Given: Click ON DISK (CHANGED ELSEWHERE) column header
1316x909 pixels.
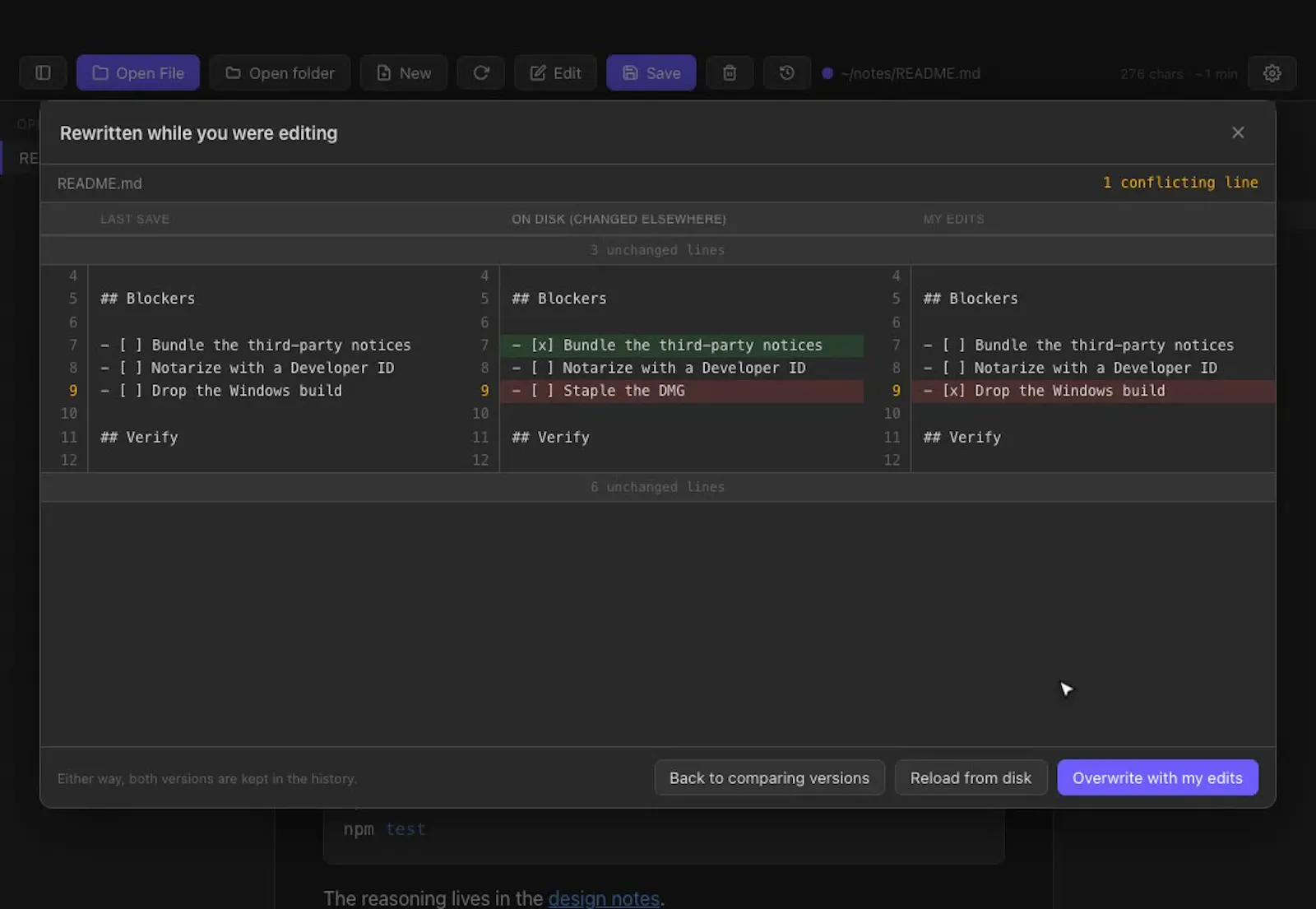Looking at the screenshot, I should pyautogui.click(x=619, y=219).
